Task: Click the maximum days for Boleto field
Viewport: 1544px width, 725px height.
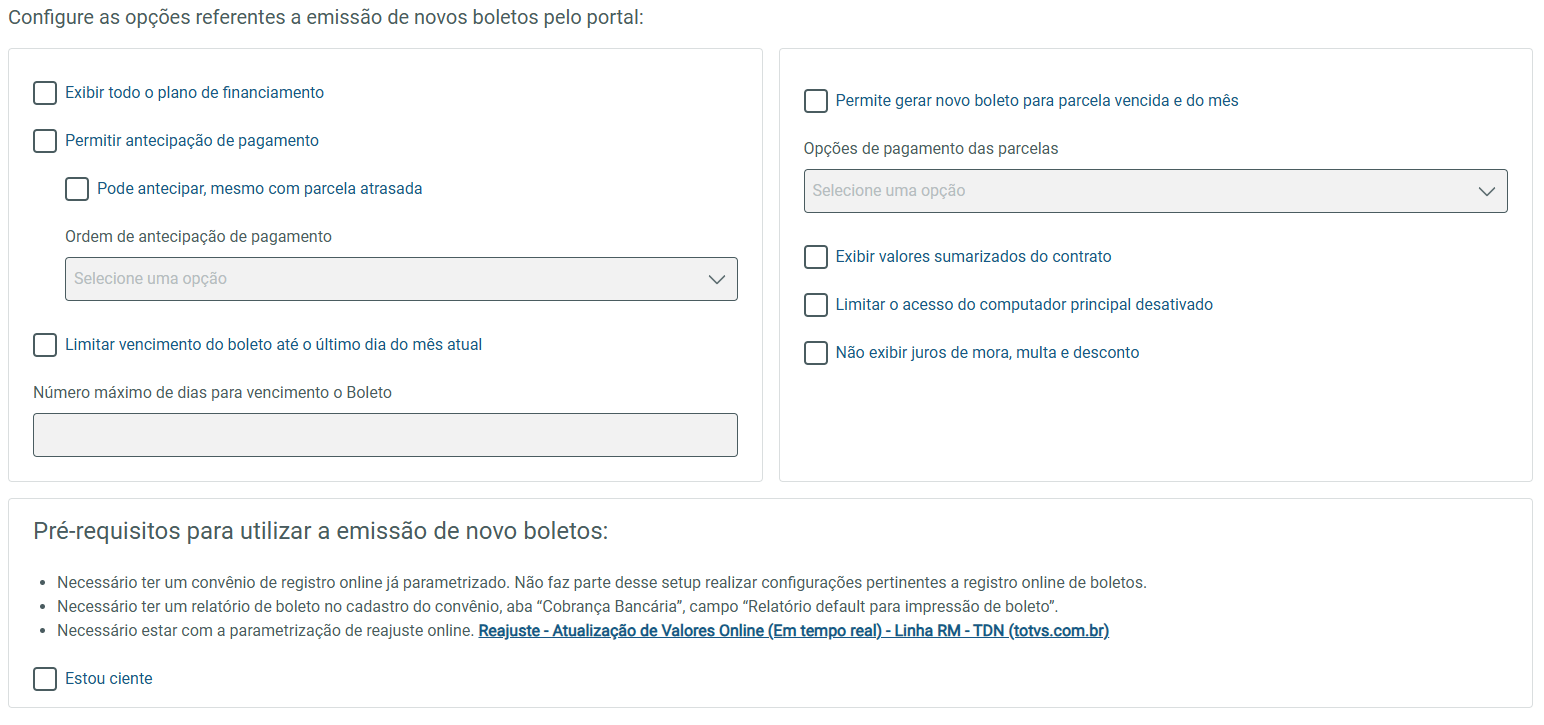Action: (x=385, y=435)
